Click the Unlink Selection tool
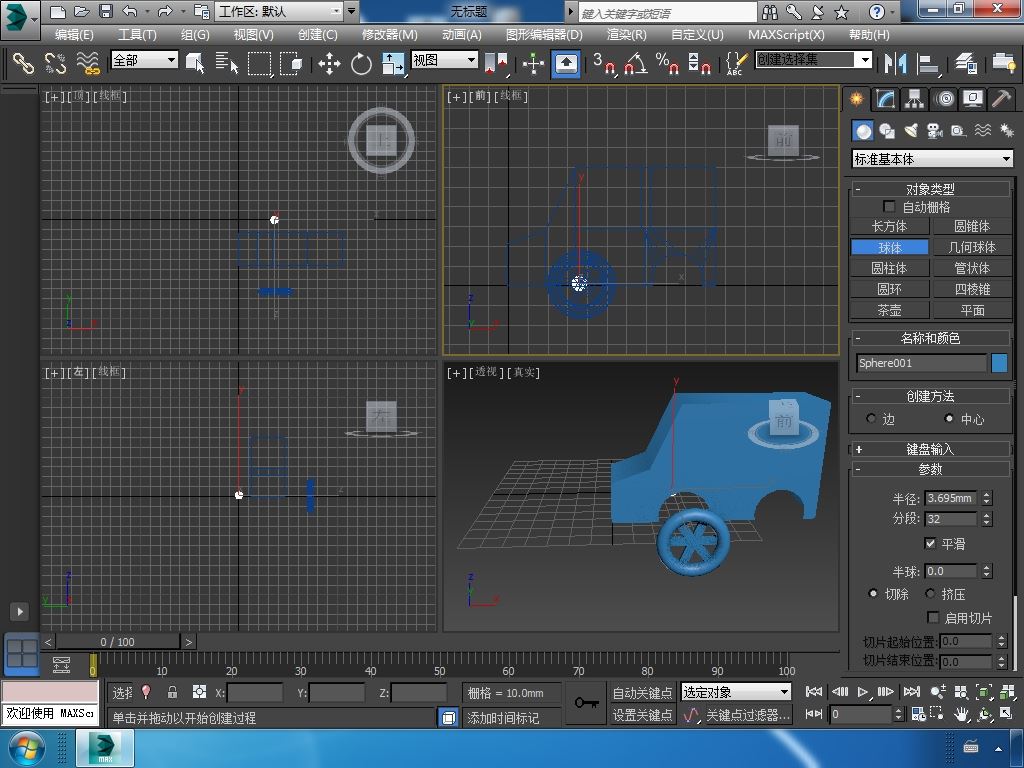 (55, 63)
